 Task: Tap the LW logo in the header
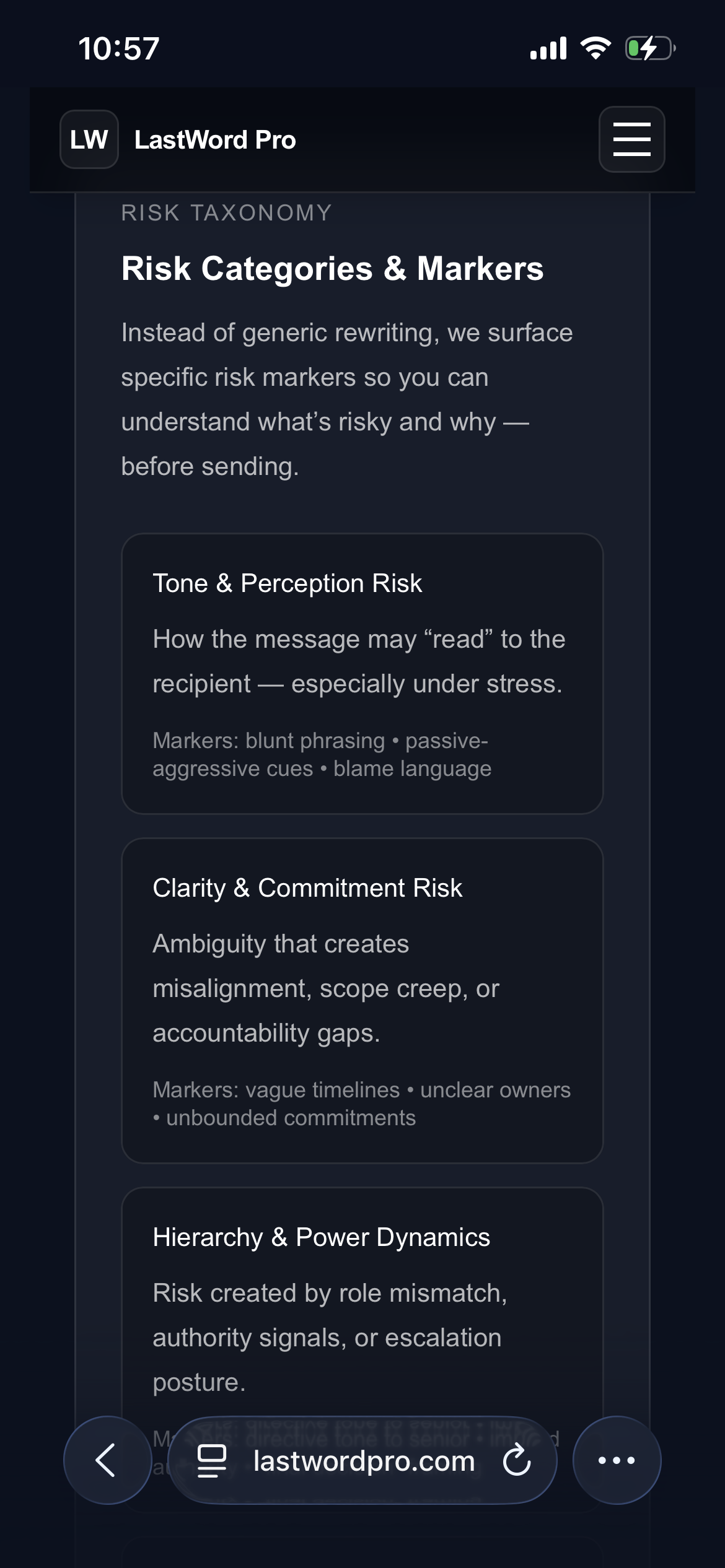coord(88,139)
